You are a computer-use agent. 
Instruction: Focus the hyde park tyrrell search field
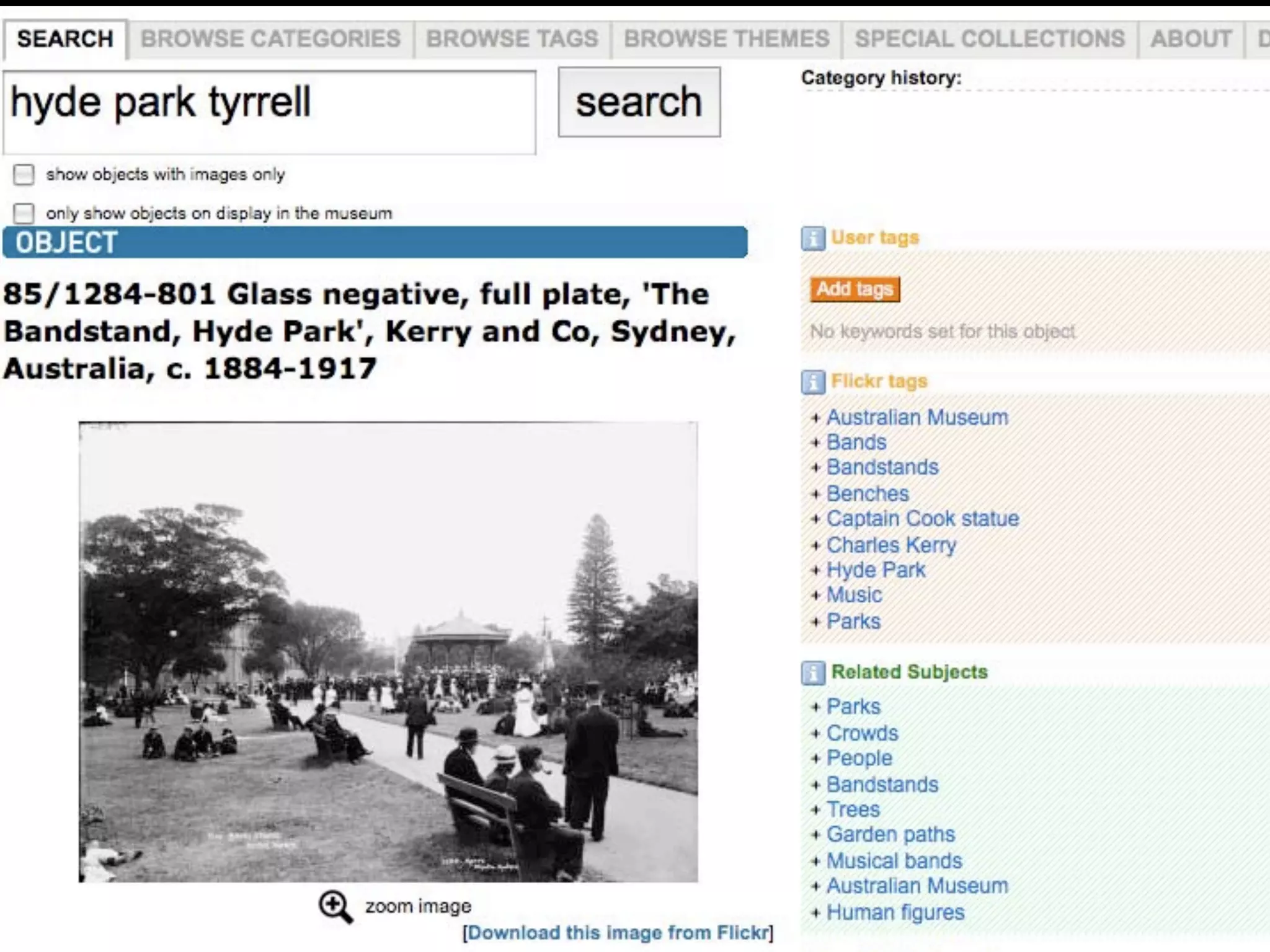[x=269, y=112]
